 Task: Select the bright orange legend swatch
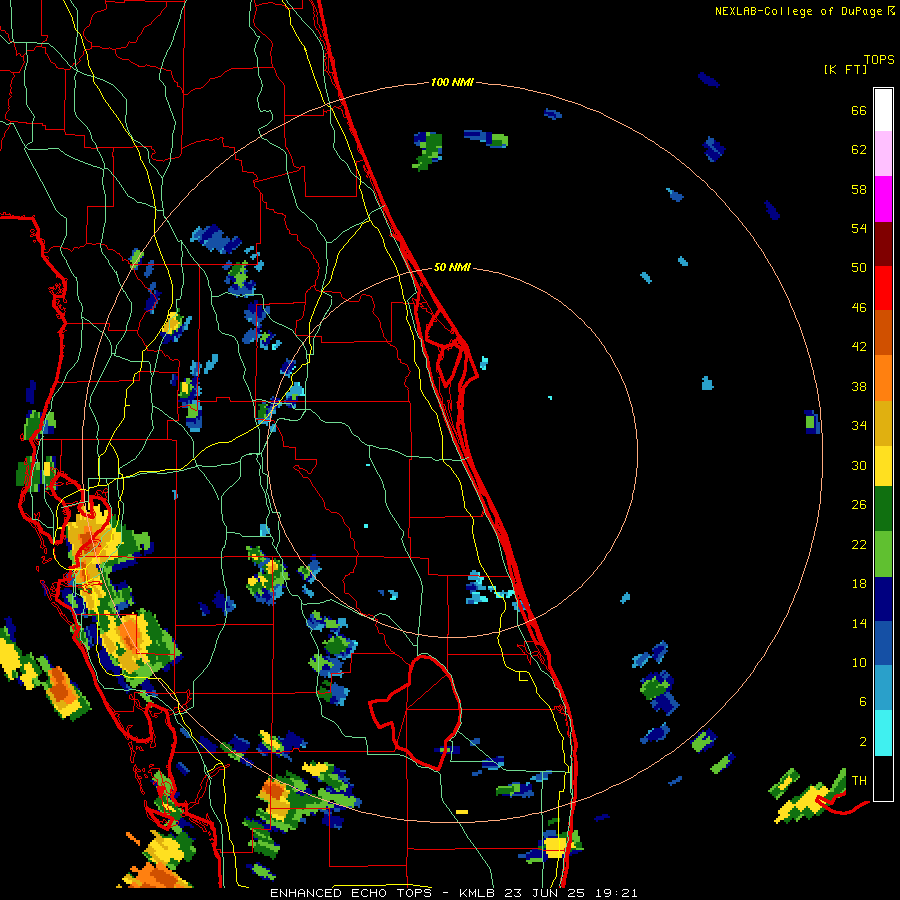(x=883, y=378)
